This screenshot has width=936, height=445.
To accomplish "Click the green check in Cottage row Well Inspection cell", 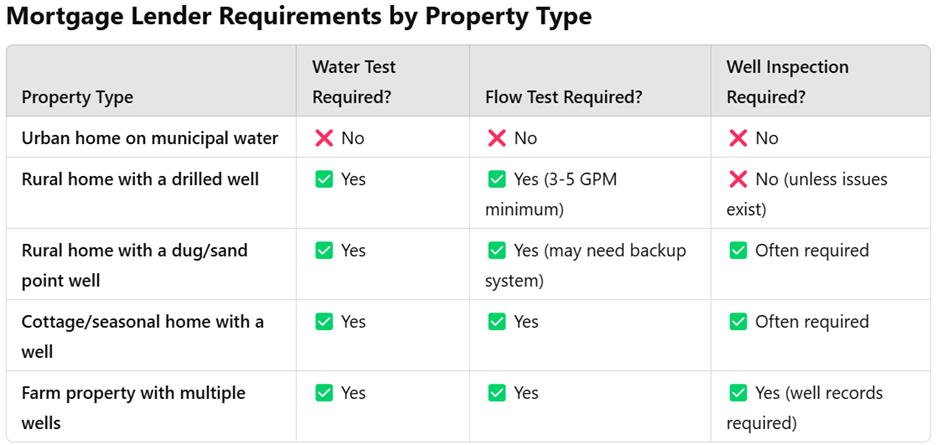I will coord(738,322).
